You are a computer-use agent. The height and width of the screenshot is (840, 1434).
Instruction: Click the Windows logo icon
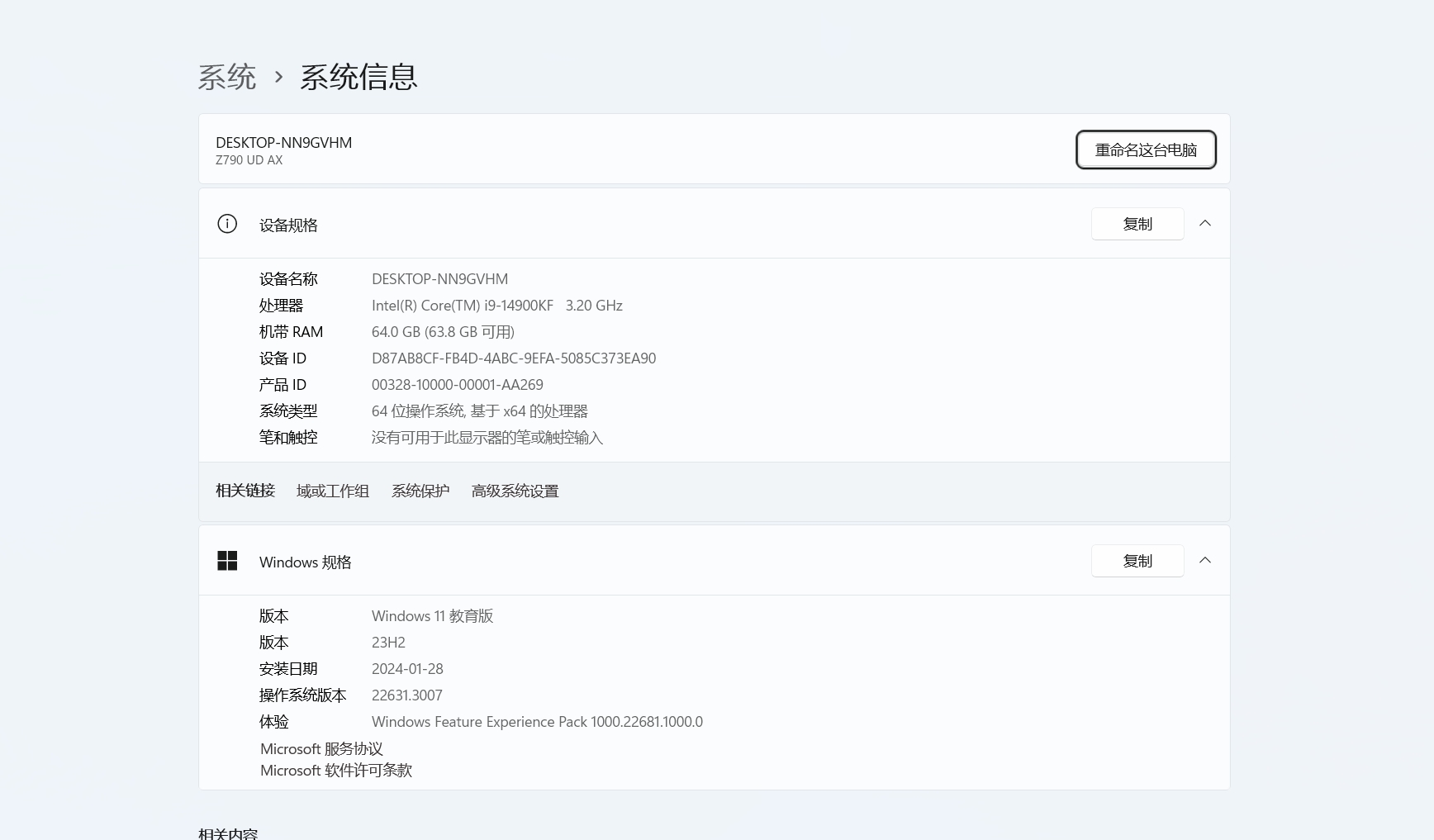227,561
